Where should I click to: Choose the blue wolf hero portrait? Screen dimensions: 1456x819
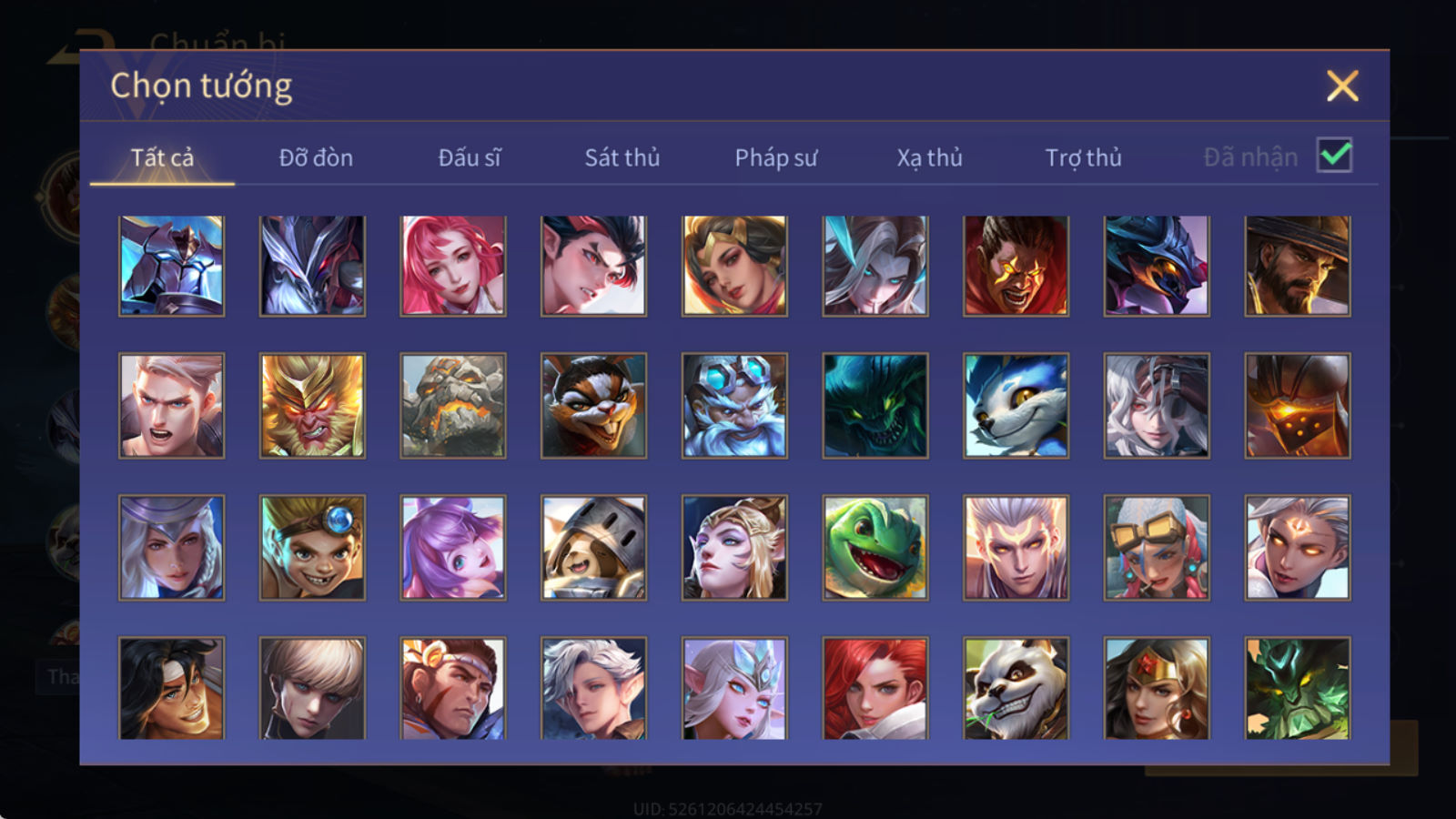tap(1016, 406)
